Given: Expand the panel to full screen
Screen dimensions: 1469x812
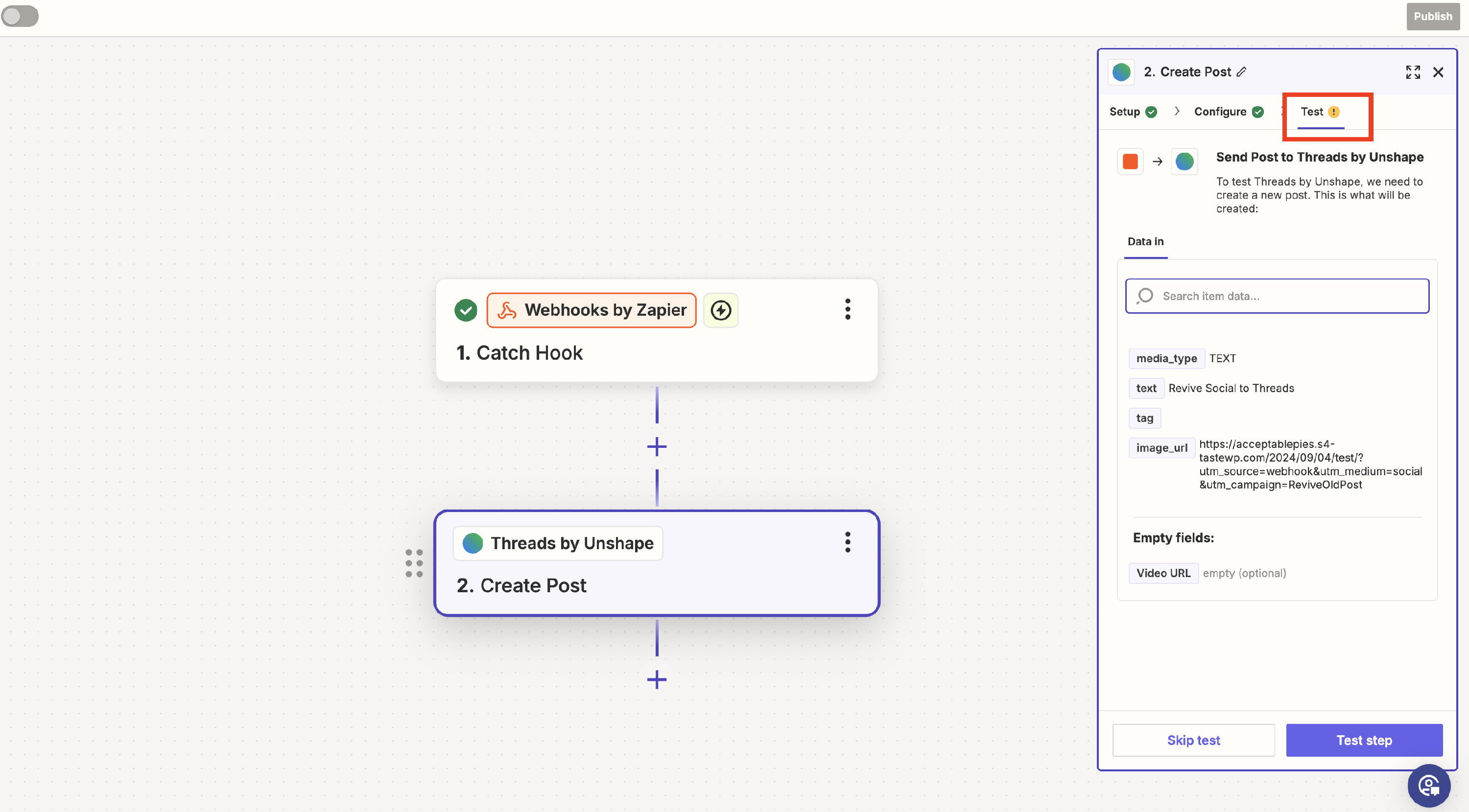Looking at the screenshot, I should tap(1413, 72).
